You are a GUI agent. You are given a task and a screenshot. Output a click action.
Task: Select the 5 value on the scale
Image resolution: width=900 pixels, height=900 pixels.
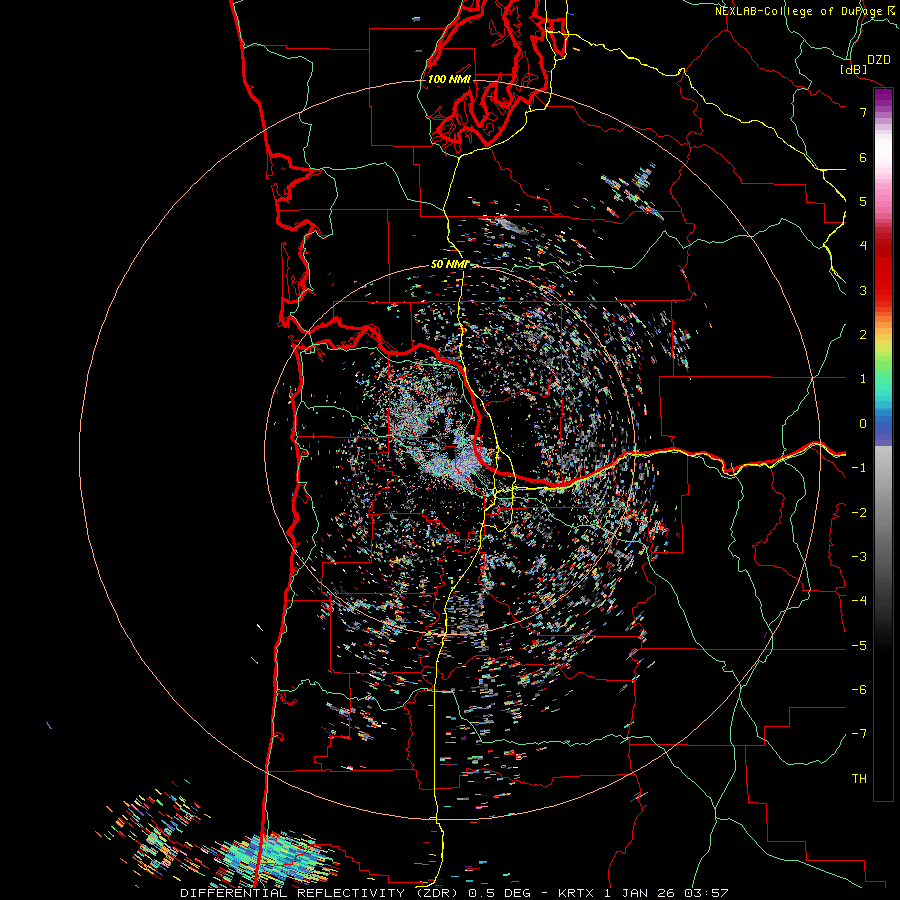(x=863, y=201)
